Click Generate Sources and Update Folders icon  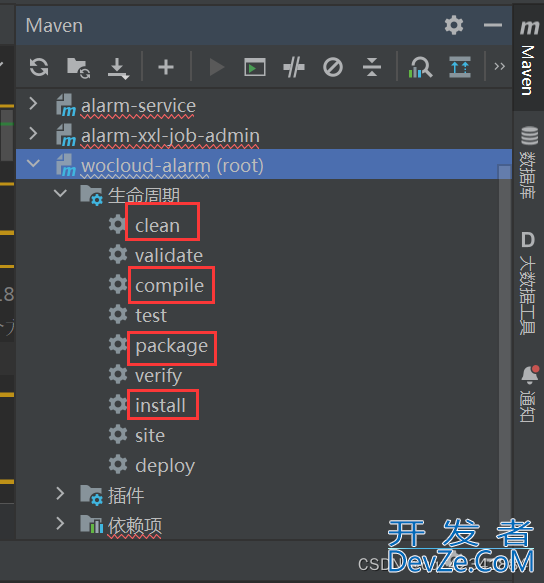click(x=78, y=68)
